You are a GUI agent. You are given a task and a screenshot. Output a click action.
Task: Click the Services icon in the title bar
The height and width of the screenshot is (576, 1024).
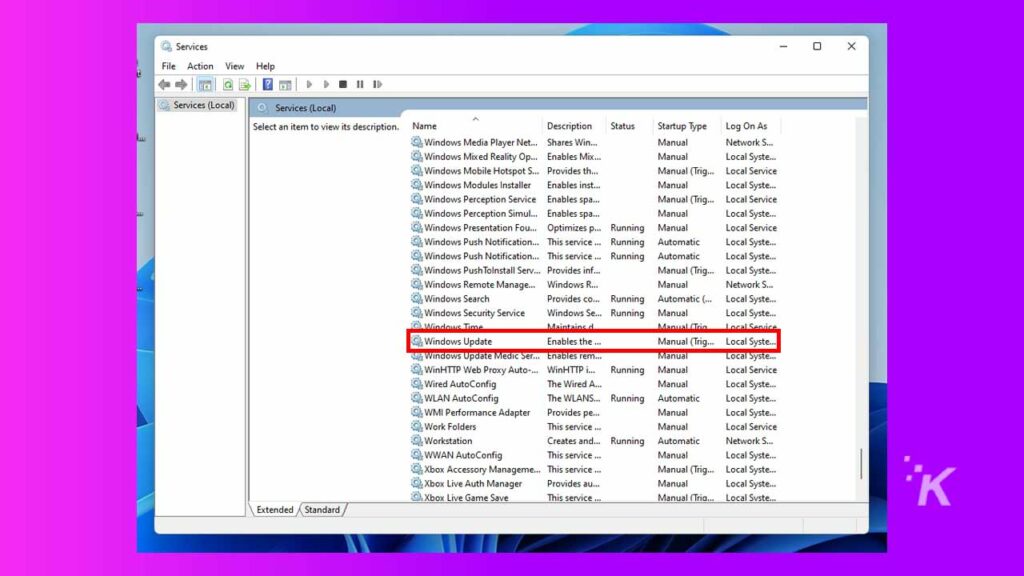[x=167, y=46]
